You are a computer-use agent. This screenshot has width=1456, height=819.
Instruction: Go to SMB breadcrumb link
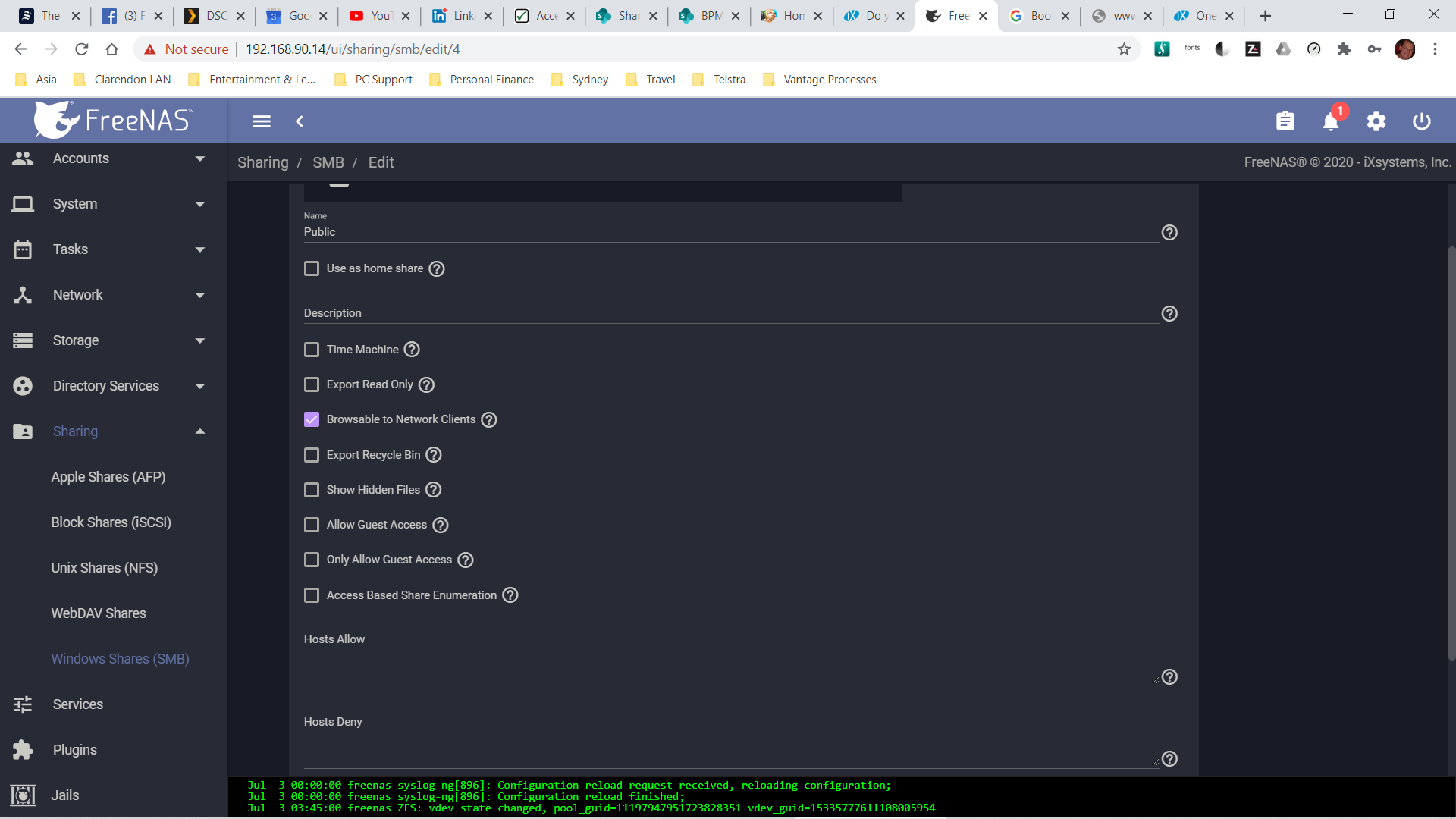(x=328, y=162)
